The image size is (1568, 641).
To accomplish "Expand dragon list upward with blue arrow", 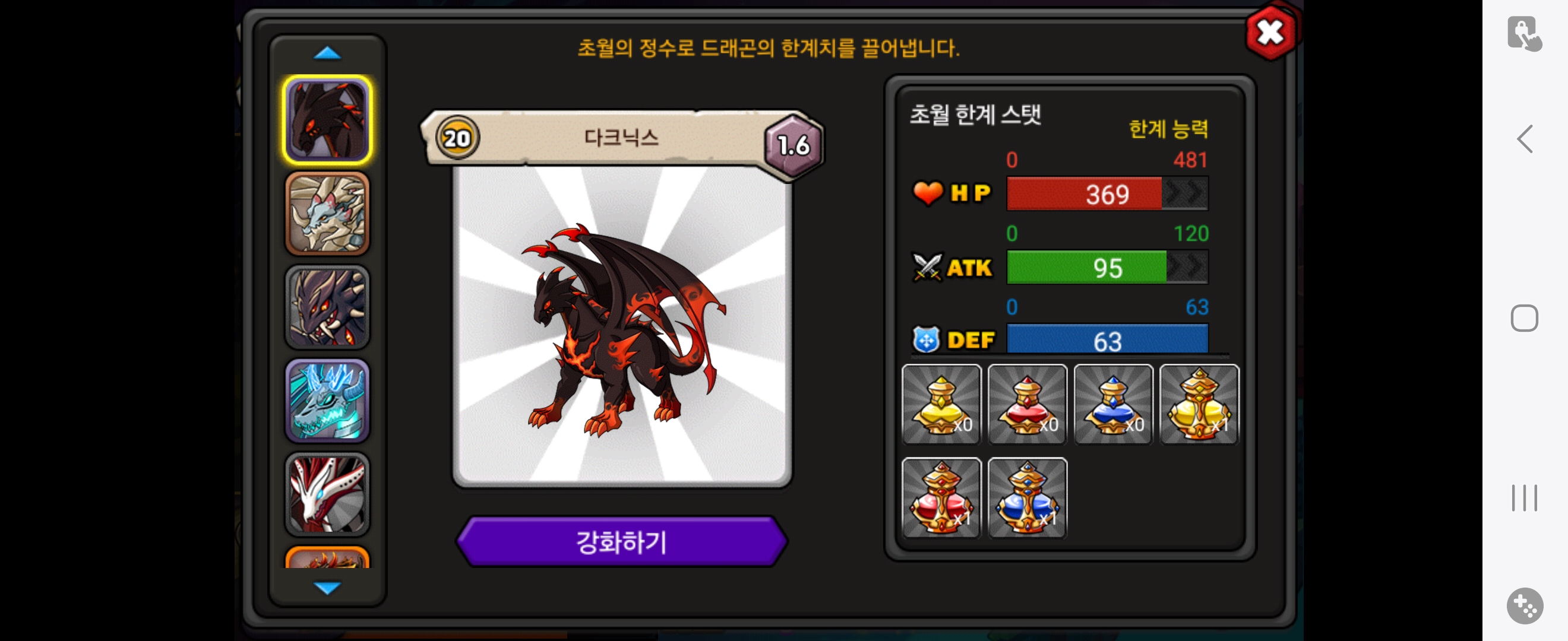I will 327,53.
